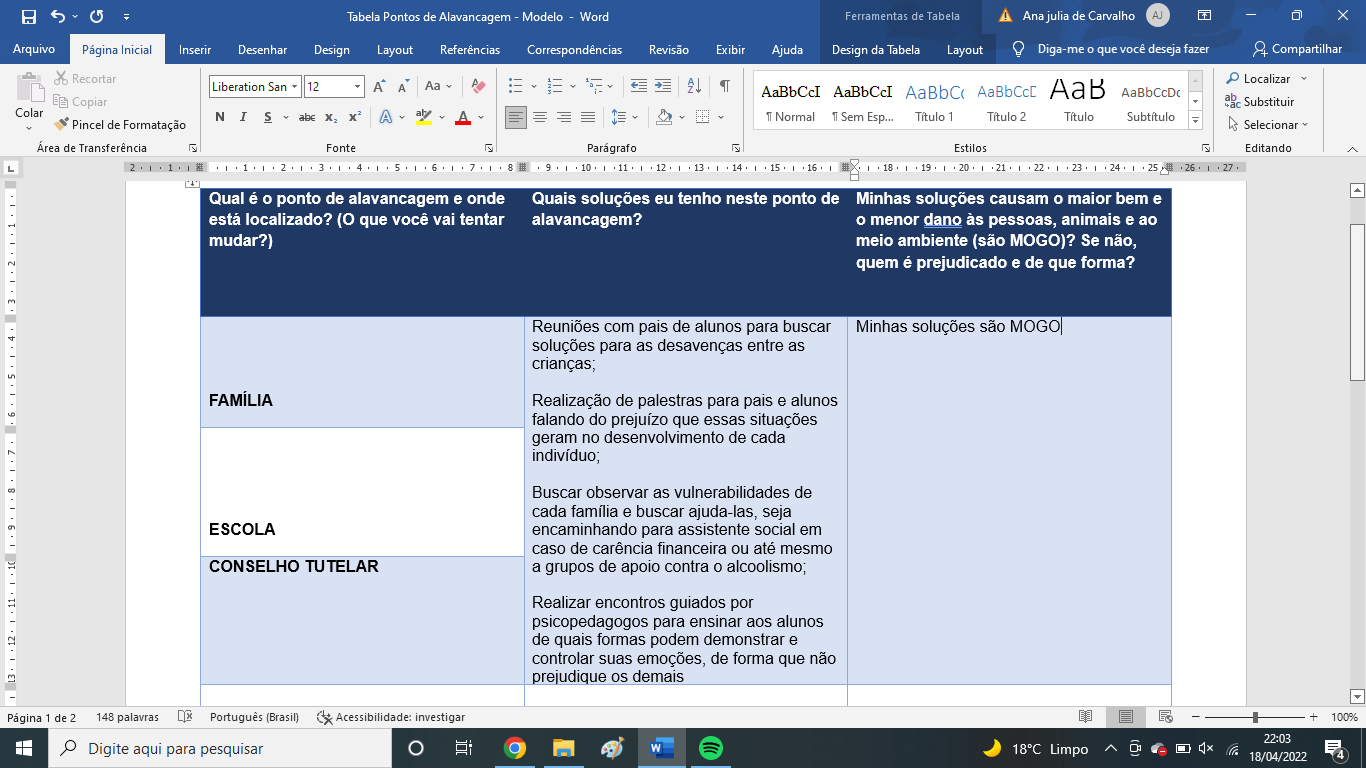Click the Increase Indent icon
This screenshot has width=1366, height=768.
click(664, 87)
